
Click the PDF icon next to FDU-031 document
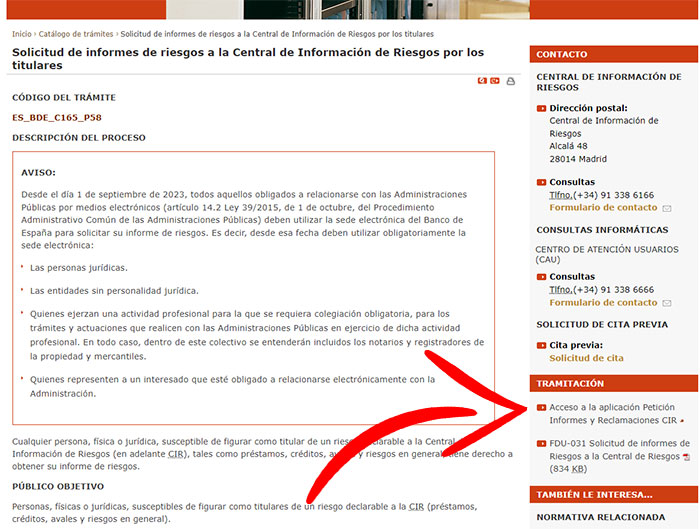686,456
